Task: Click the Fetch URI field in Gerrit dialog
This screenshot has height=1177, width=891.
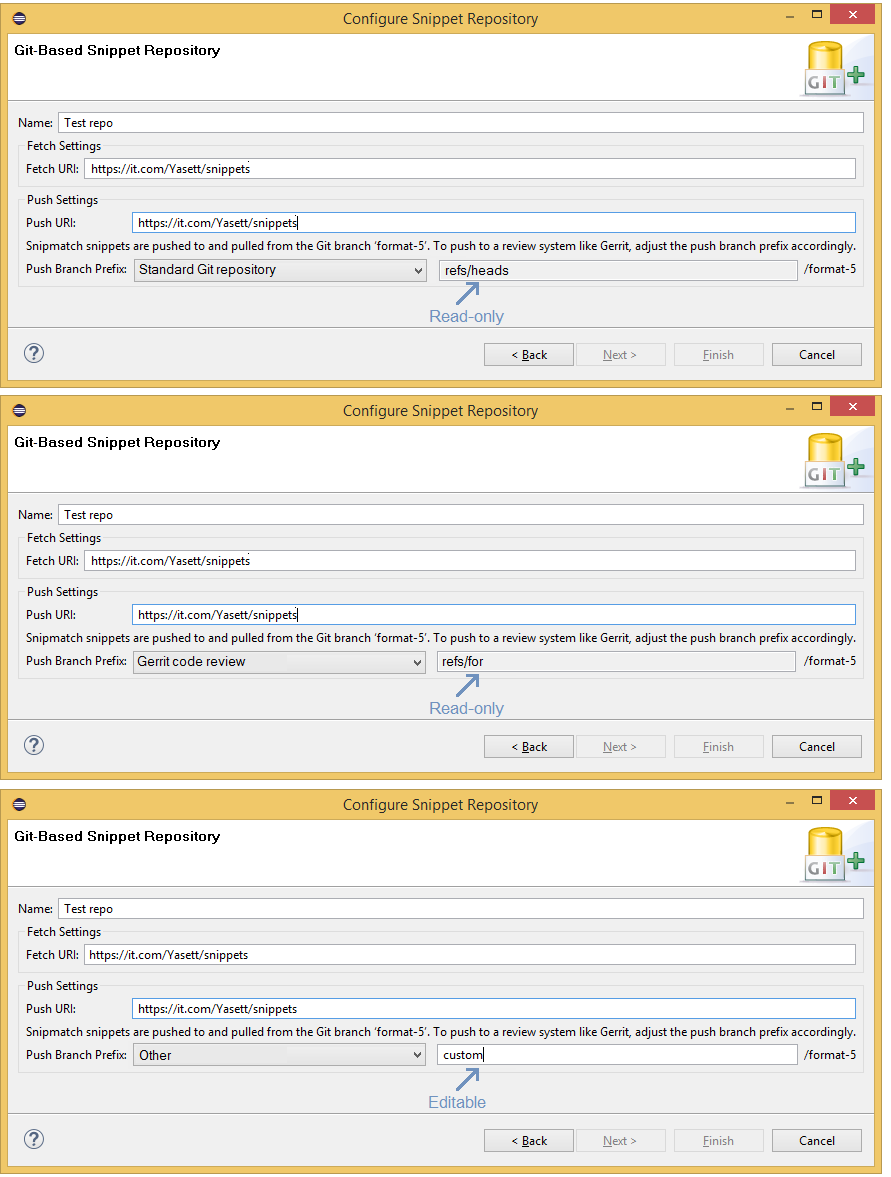Action: tap(470, 561)
